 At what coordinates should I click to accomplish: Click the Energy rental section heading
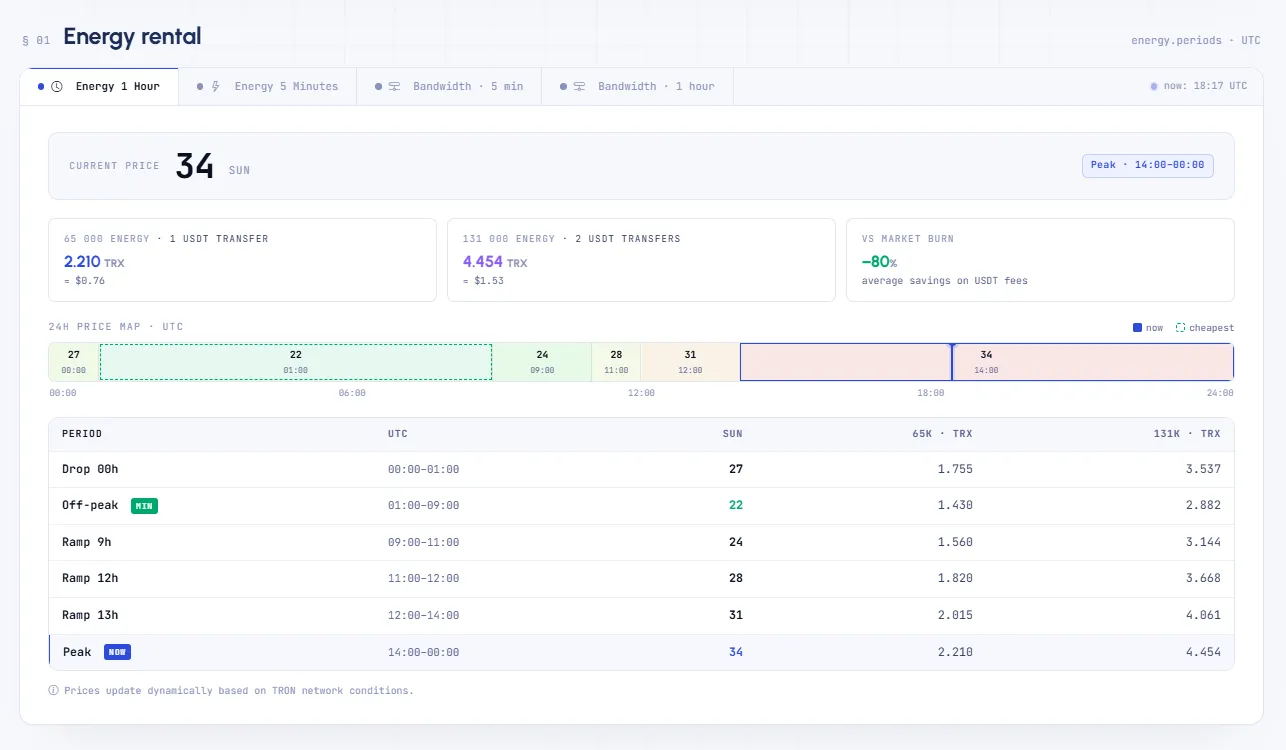(132, 37)
